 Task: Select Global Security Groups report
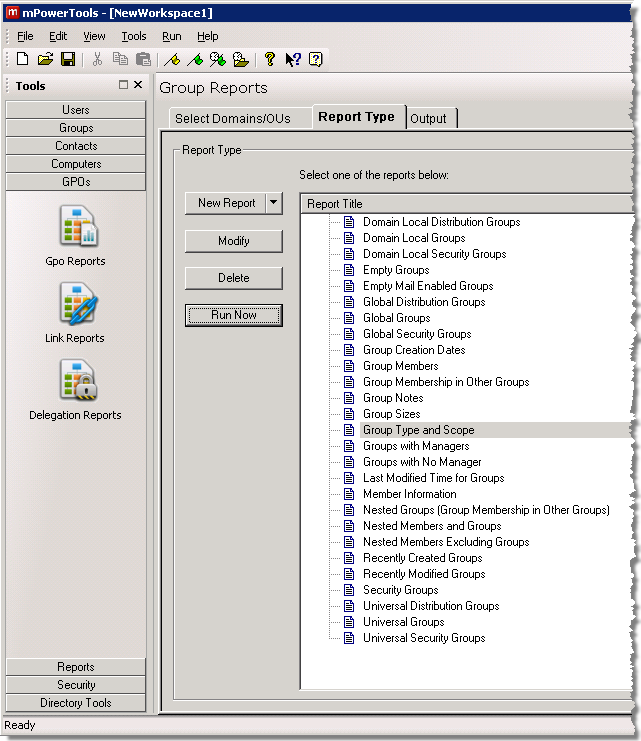click(417, 334)
